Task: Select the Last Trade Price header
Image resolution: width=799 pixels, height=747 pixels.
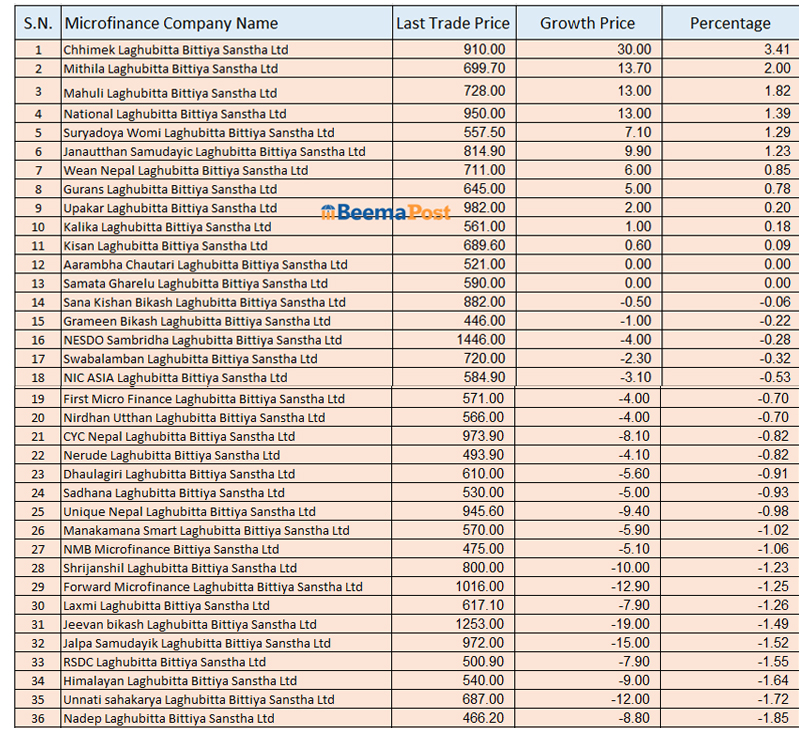Action: pyautogui.click(x=452, y=23)
